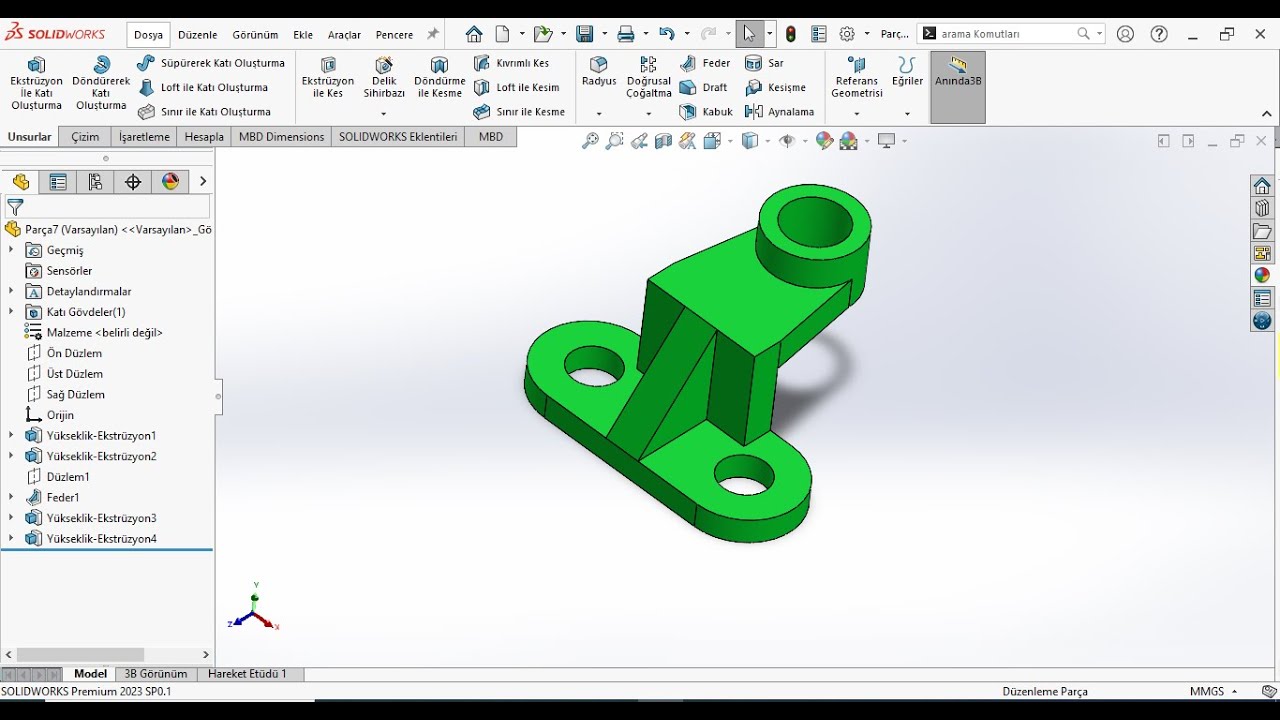The image size is (1280, 720).
Task: Open Delik Sihirbazı tool
Action: [384, 78]
